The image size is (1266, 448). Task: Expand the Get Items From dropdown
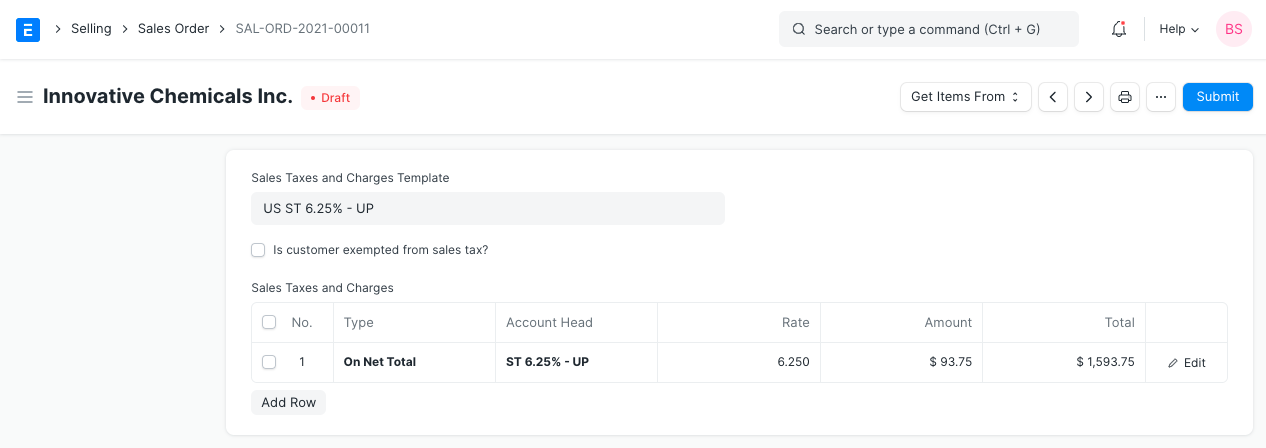point(965,97)
